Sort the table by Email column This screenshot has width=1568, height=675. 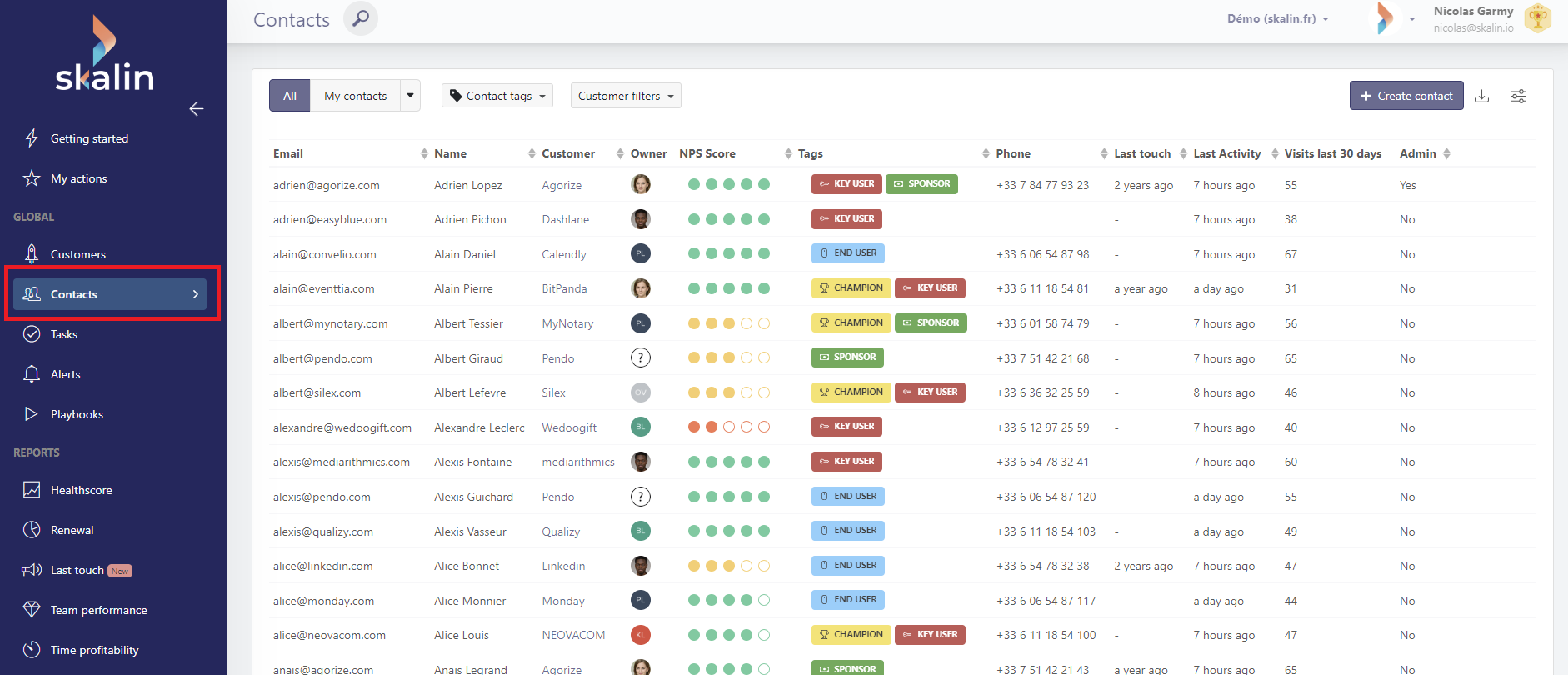point(288,153)
